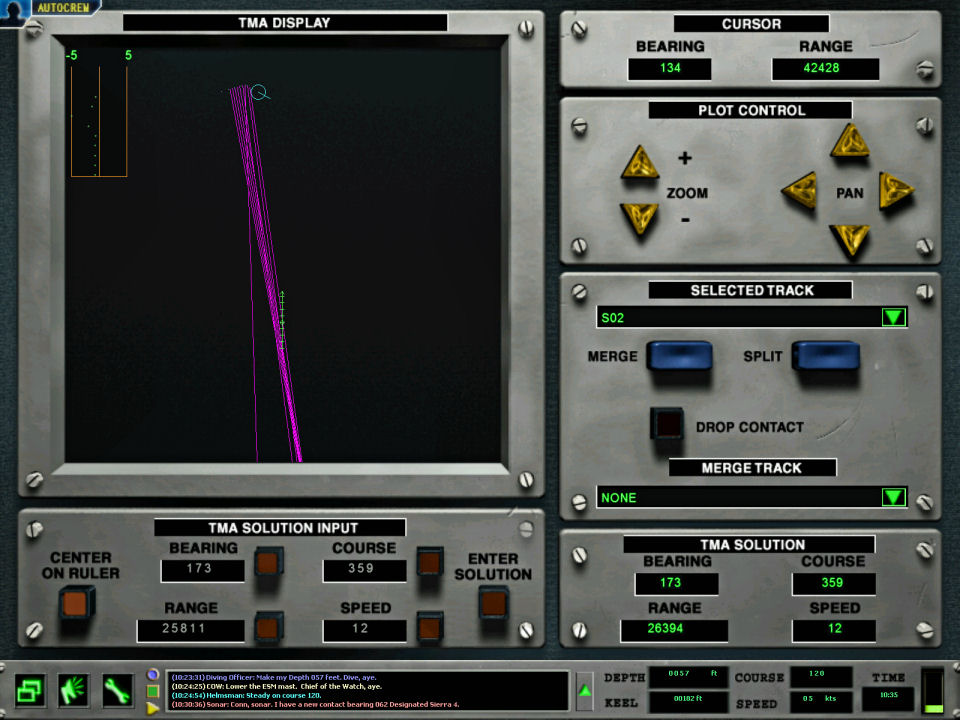Open the AUTOCREW tab
The height and width of the screenshot is (720, 960).
(64, 7)
